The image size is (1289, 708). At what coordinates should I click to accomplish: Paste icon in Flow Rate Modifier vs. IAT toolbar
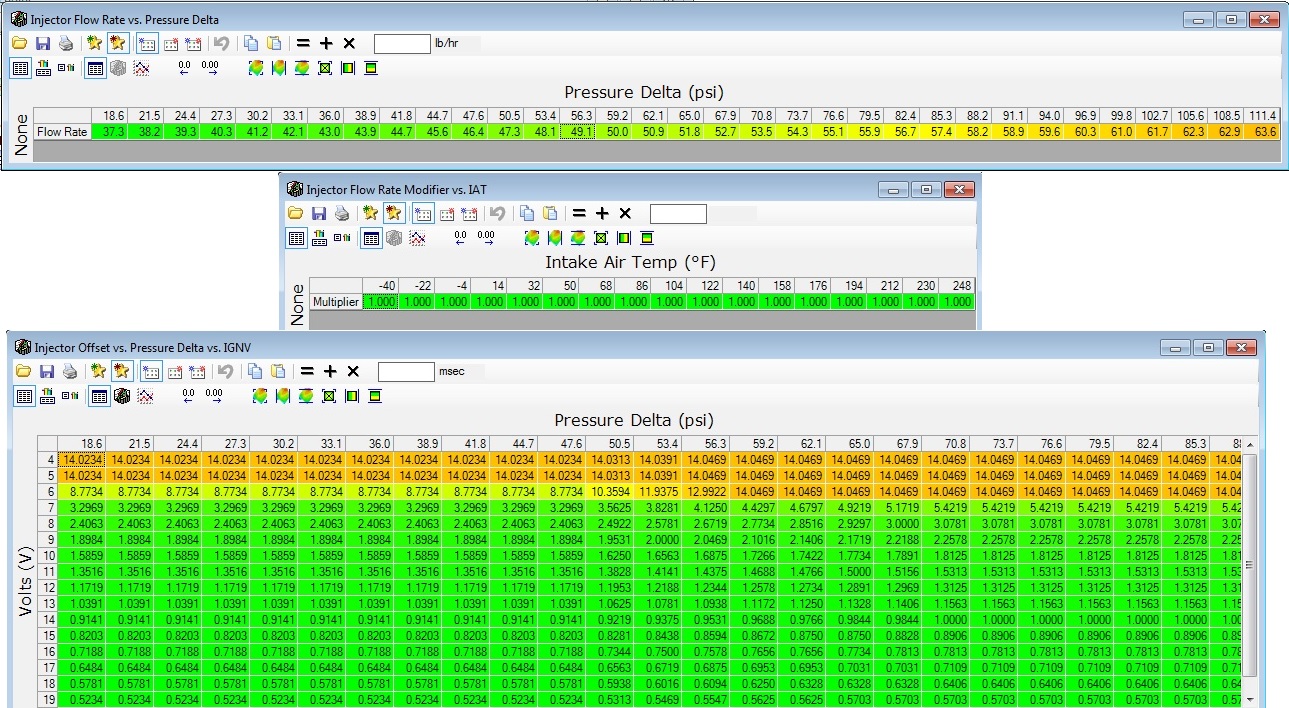(549, 213)
